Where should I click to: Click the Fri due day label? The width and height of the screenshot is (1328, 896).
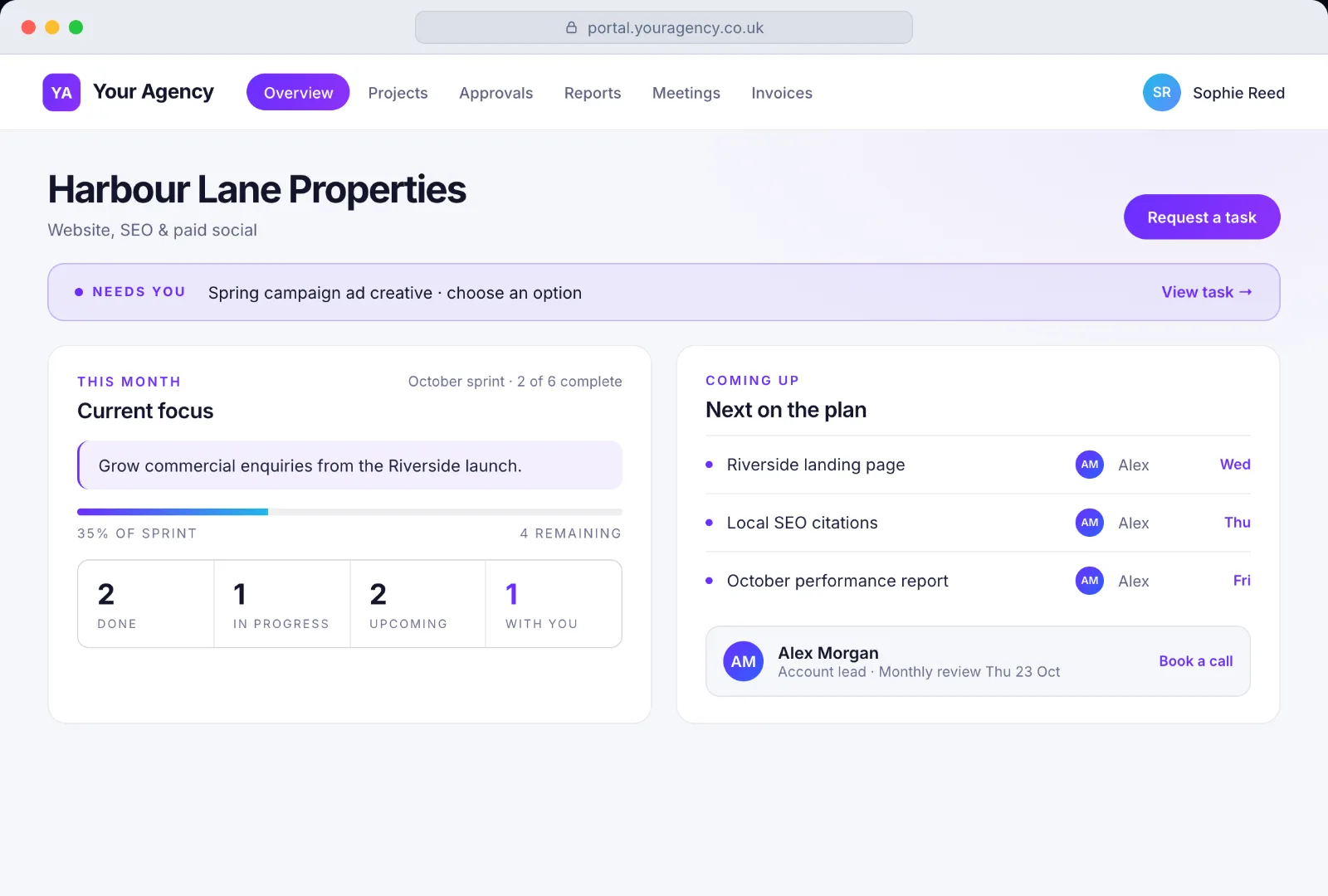coord(1242,581)
